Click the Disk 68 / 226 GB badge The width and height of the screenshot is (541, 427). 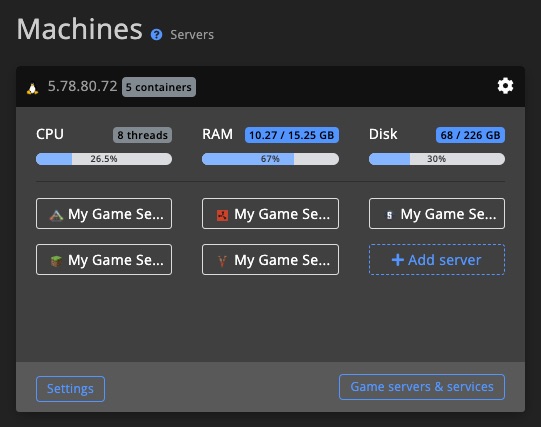pos(470,135)
